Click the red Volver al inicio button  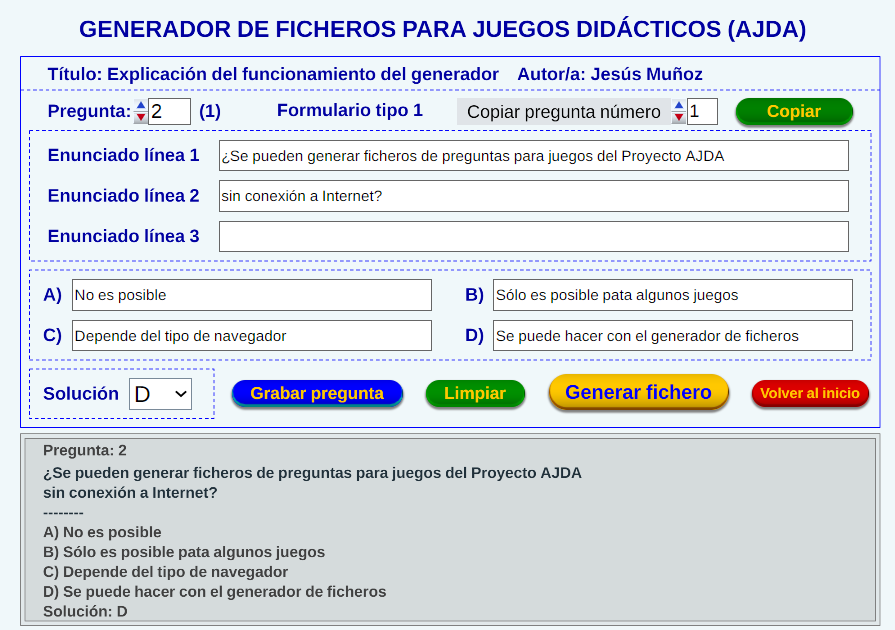809,393
